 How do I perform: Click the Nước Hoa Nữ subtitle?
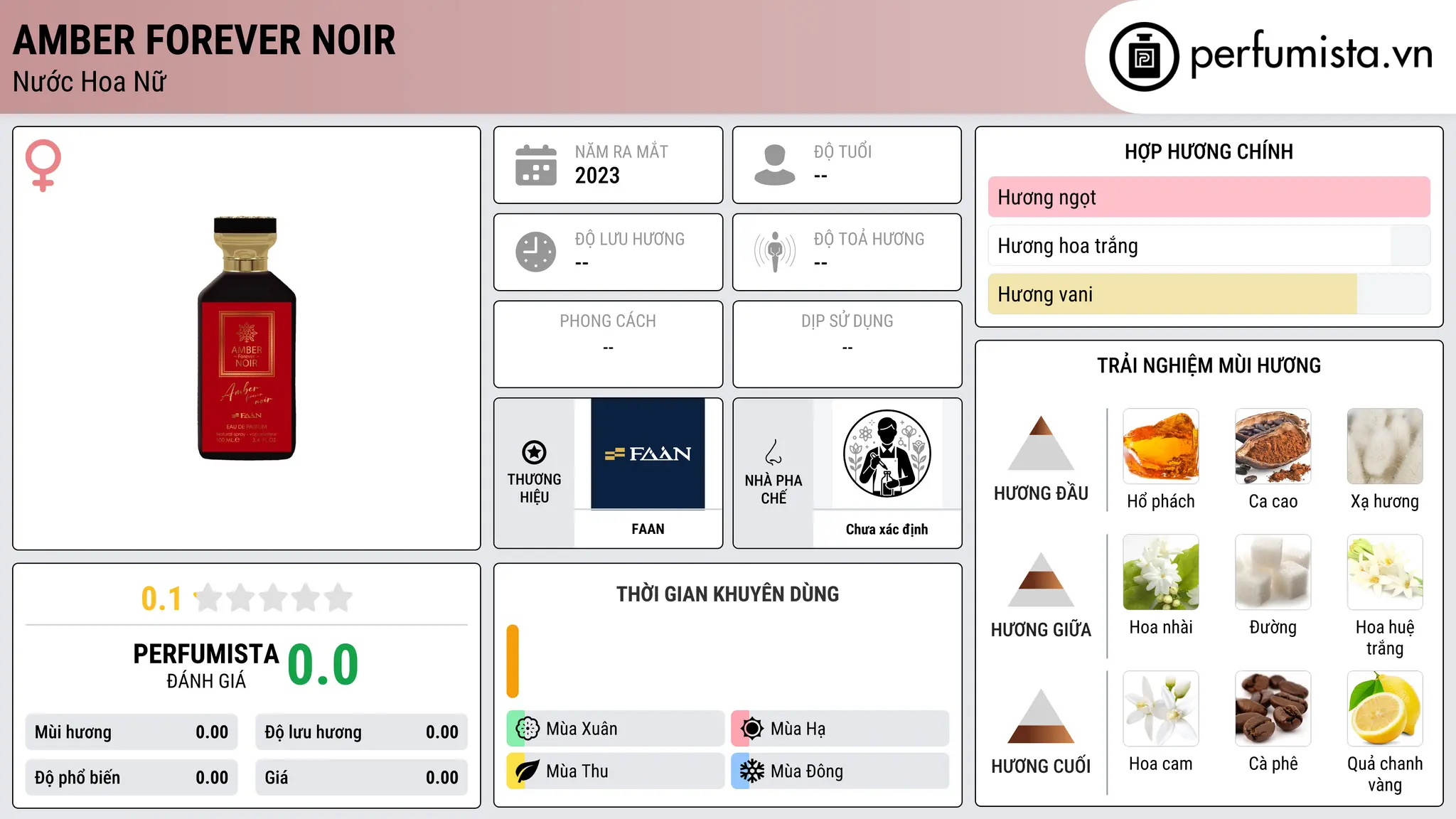coord(90,82)
